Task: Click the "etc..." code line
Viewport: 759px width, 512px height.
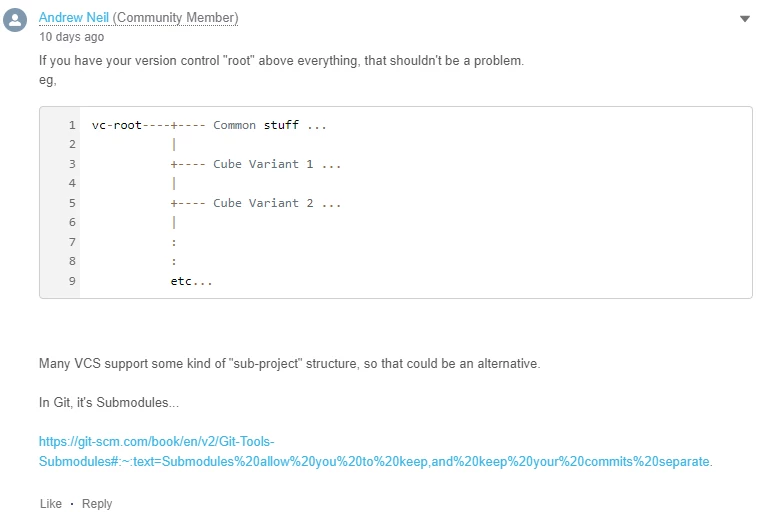Action: pos(191,281)
